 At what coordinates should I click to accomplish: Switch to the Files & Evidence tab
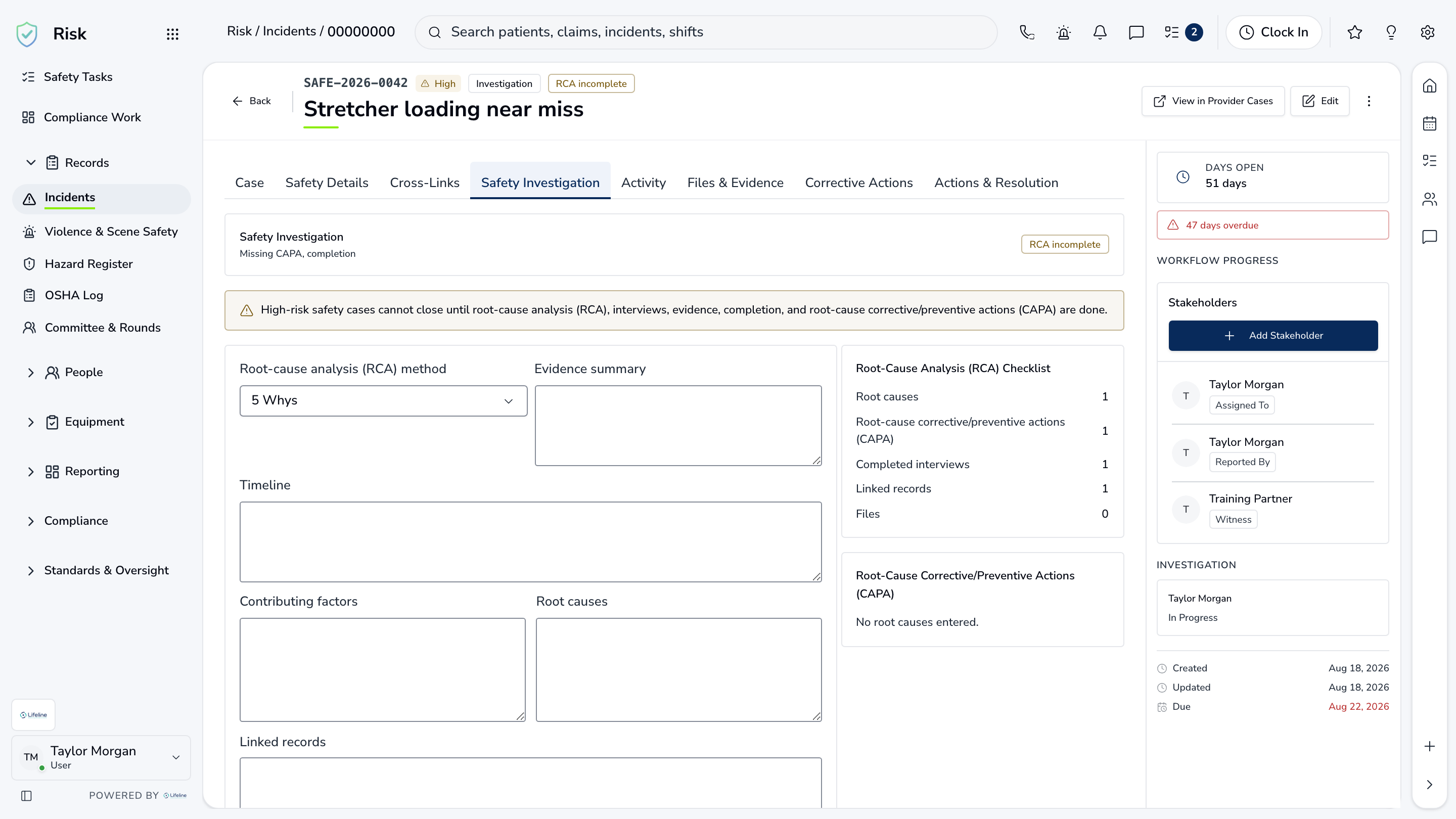736,183
